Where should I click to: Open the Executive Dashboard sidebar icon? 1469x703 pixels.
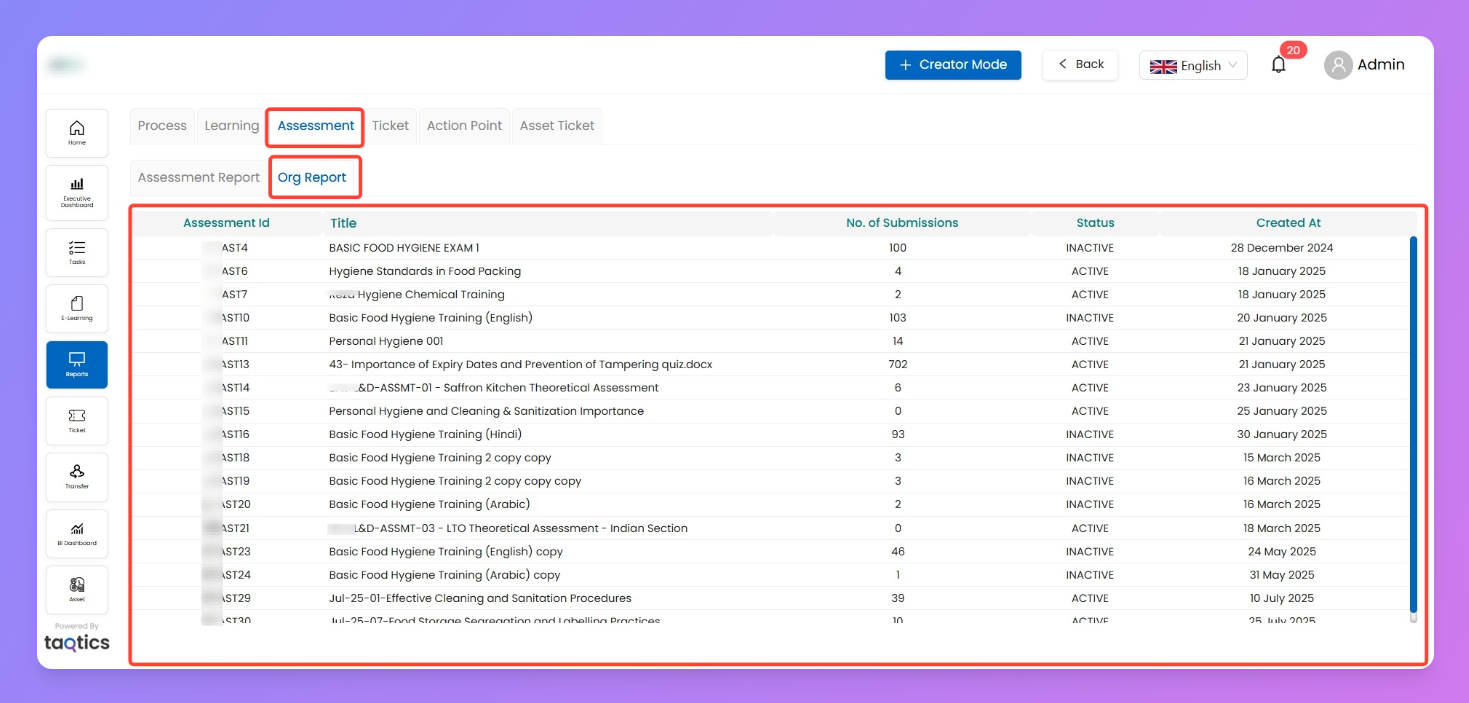coord(77,191)
